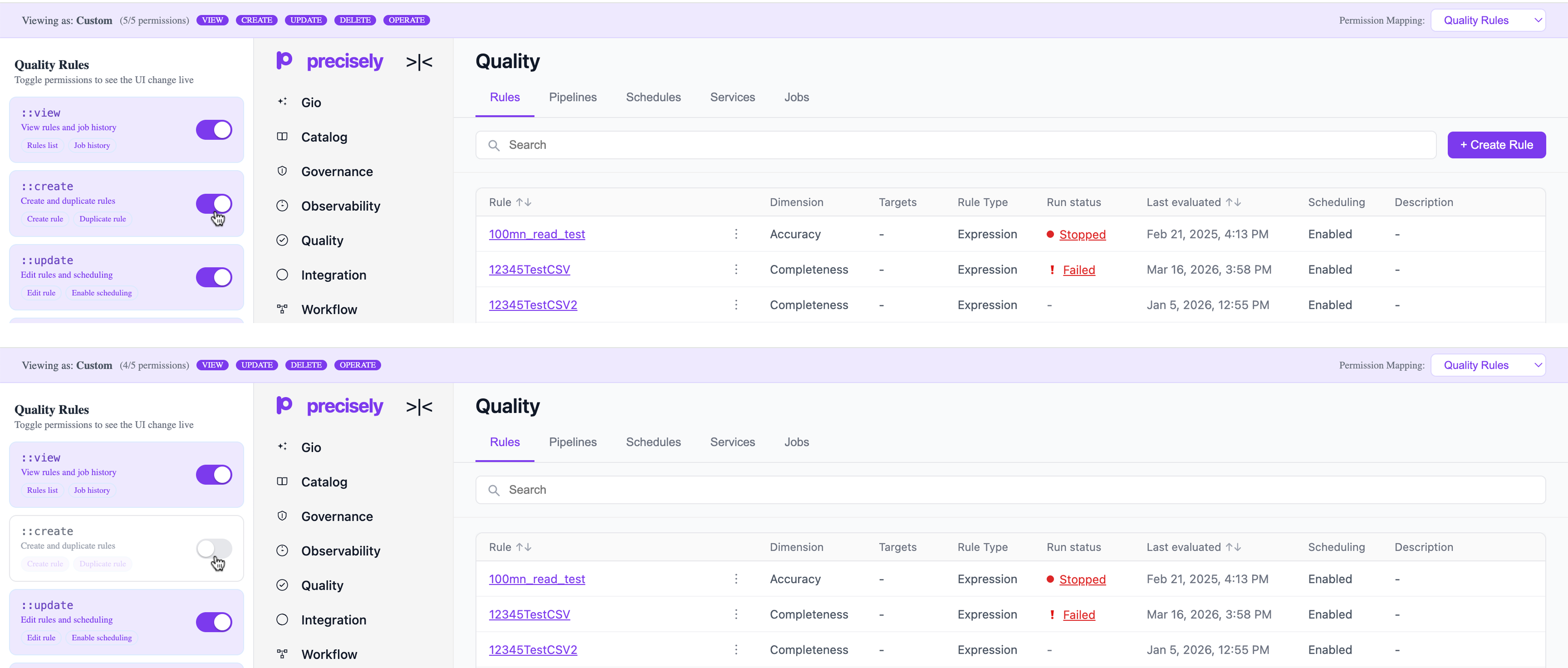Switch to Services tab in 4/5 permissions view
The width and height of the screenshot is (1568, 668).
(732, 442)
